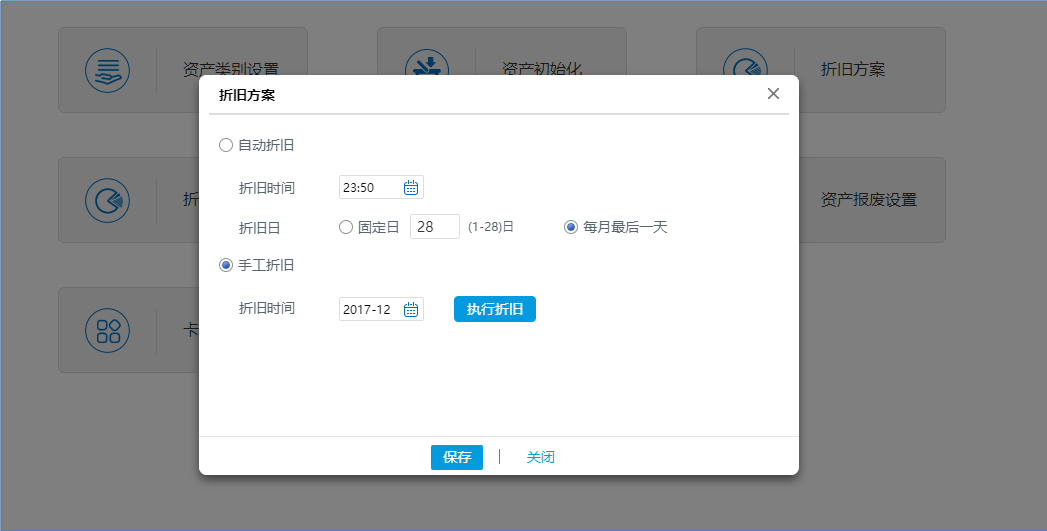Select the 自动折旧 radio button

coord(226,145)
